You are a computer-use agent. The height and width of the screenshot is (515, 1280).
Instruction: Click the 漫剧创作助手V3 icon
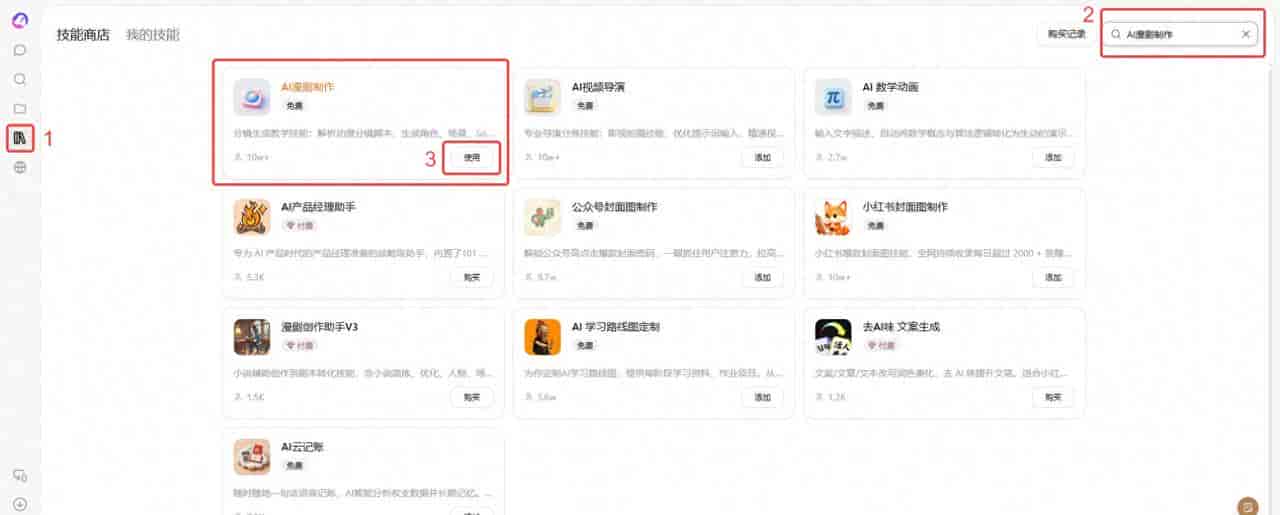252,337
